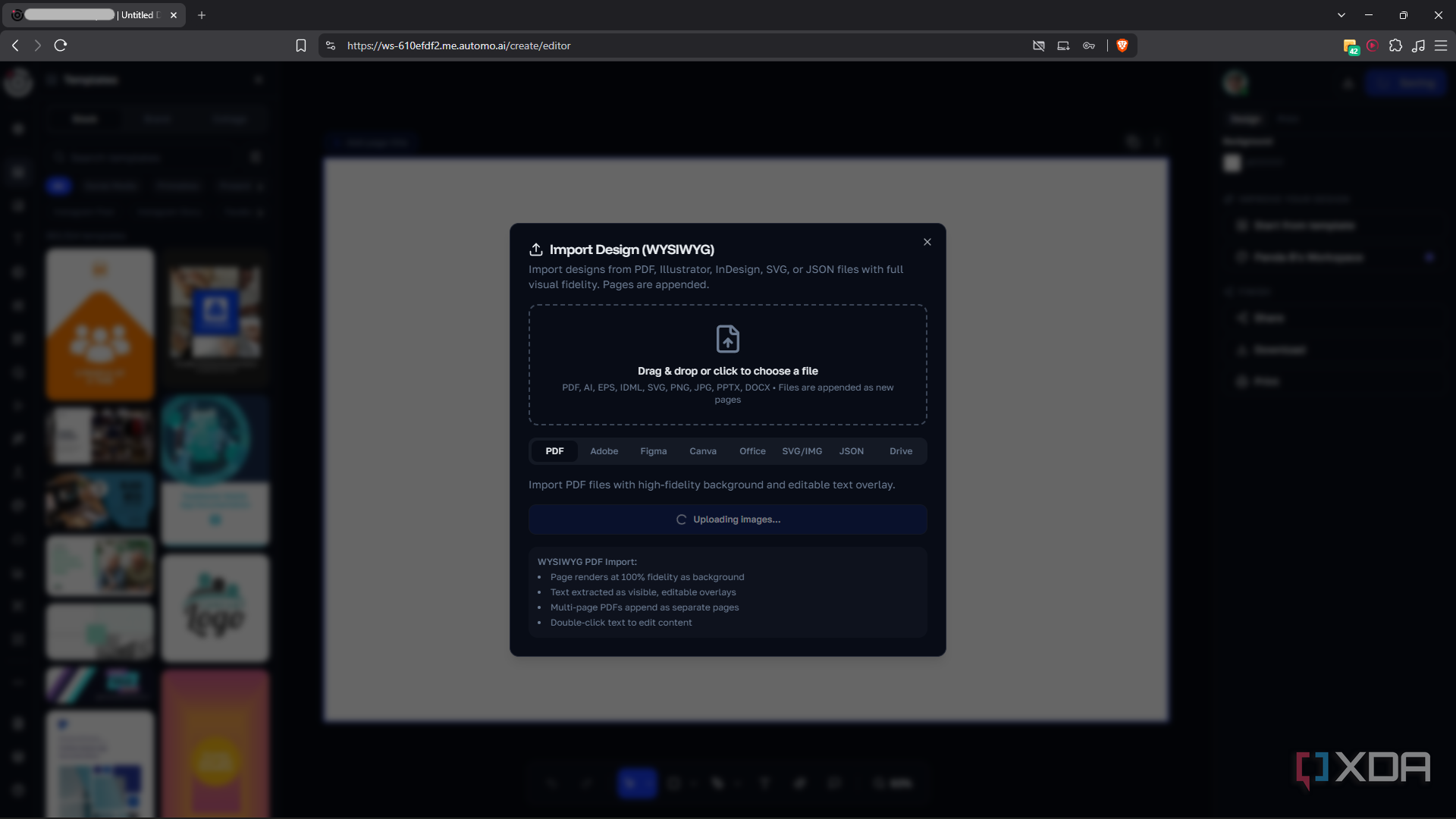Bookmark this page with the bookmark icon

point(301,45)
